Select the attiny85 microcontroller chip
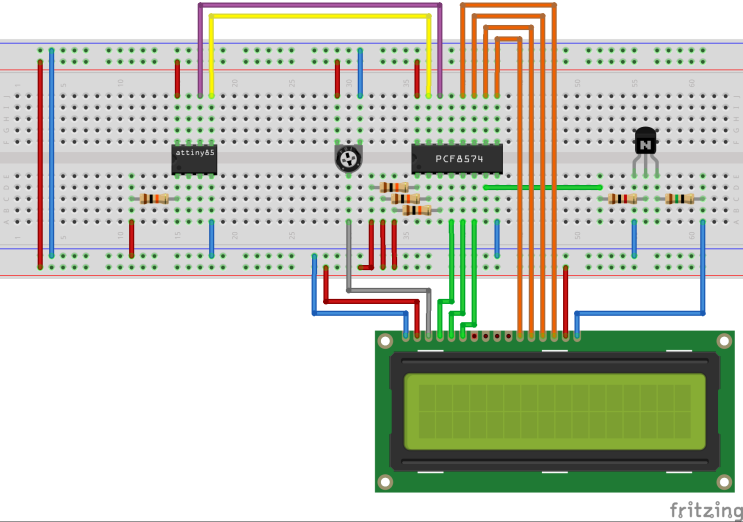Screen dimensions: 743x522 pyautogui.click(x=194, y=159)
